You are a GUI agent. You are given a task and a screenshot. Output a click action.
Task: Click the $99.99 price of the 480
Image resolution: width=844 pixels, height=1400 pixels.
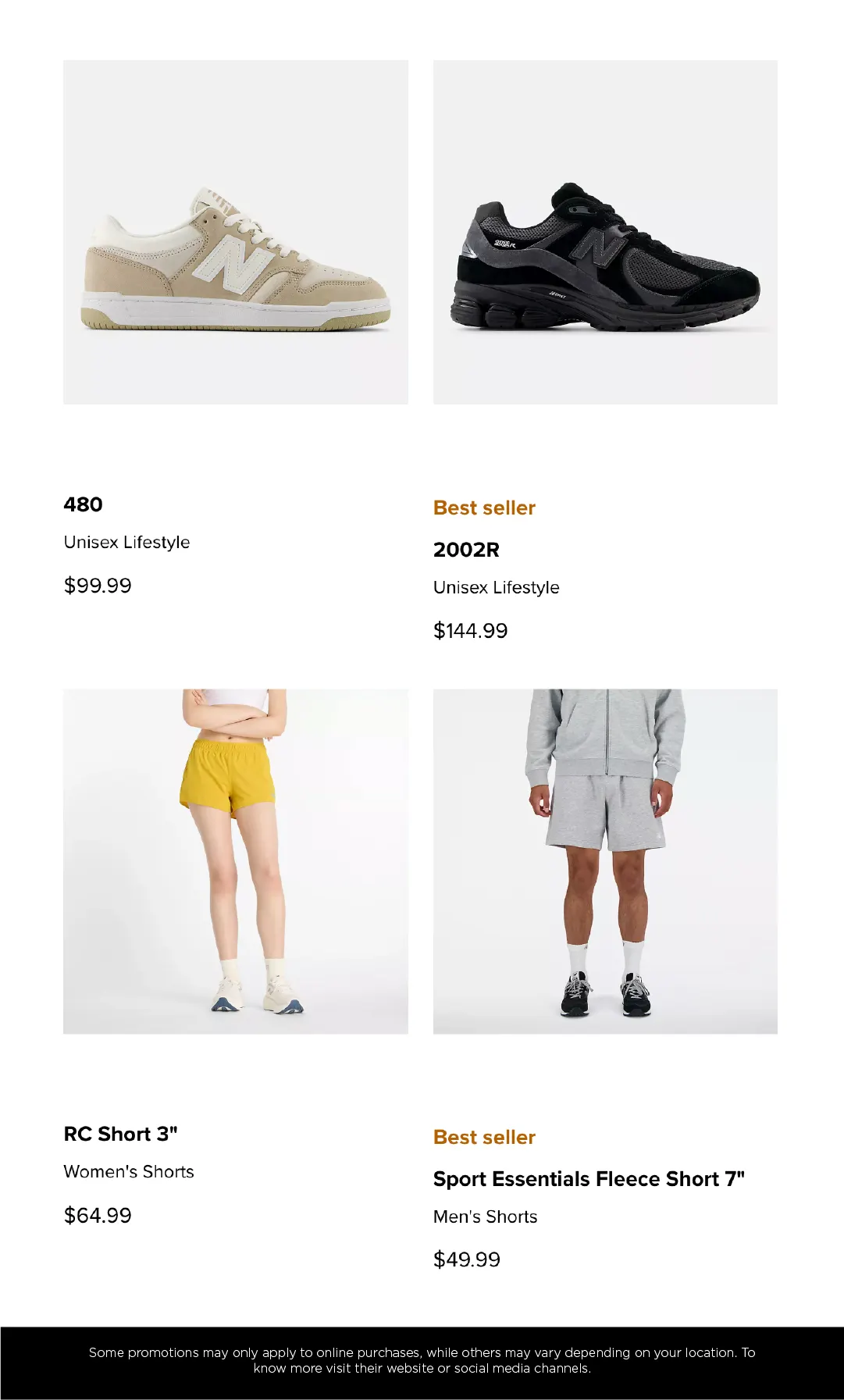(x=98, y=586)
